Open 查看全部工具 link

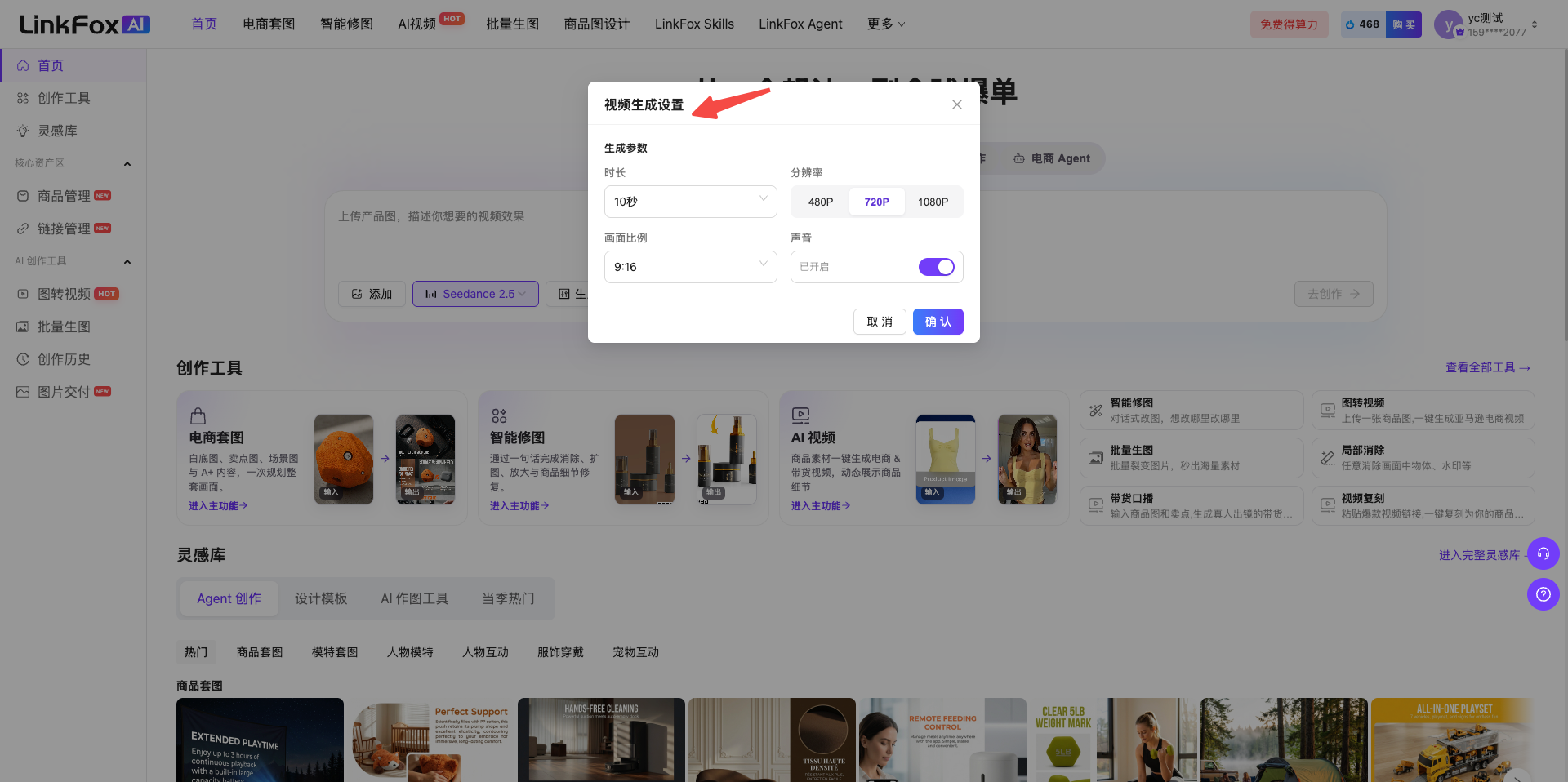(1488, 367)
